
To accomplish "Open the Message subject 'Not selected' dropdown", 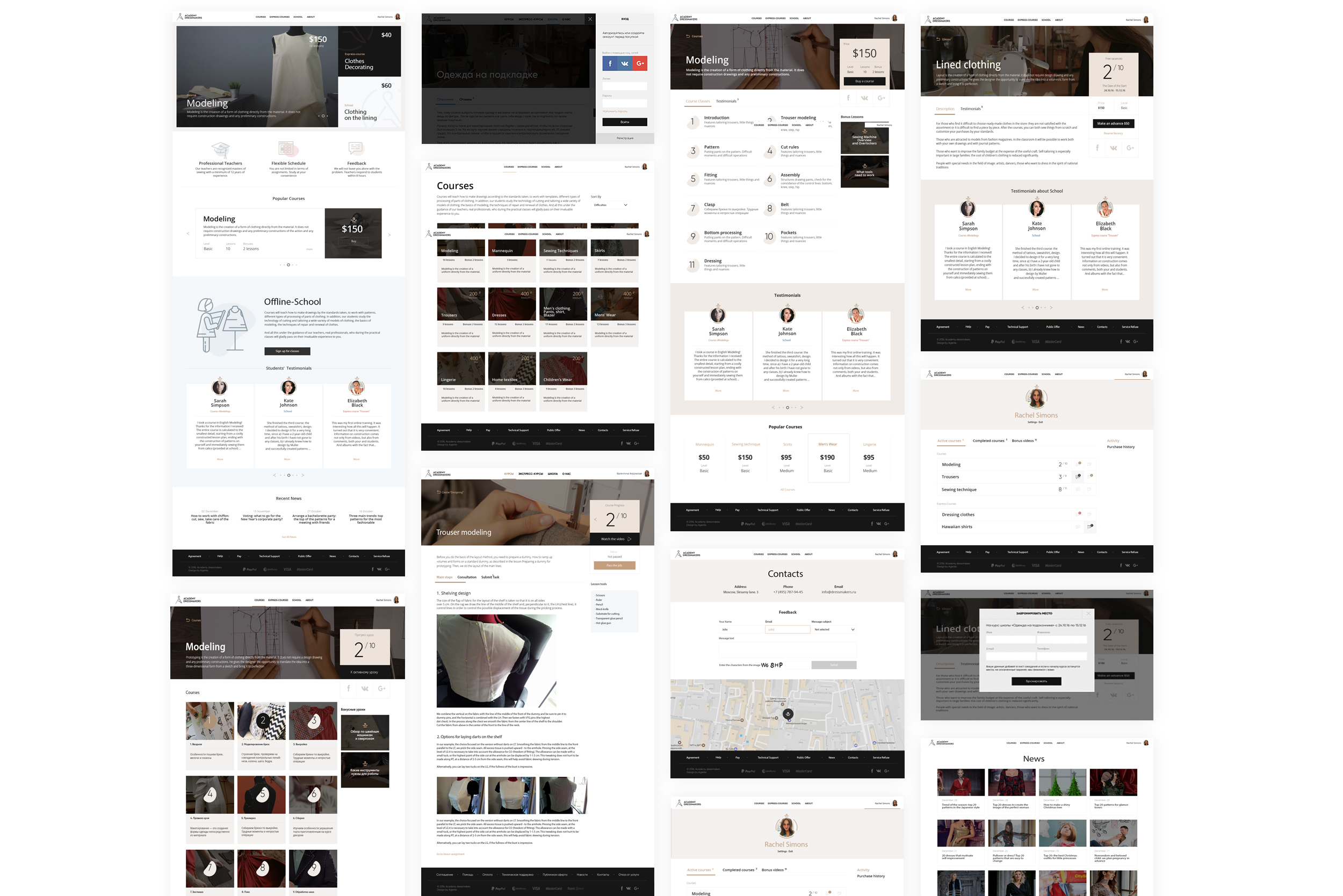I will pyautogui.click(x=834, y=629).
